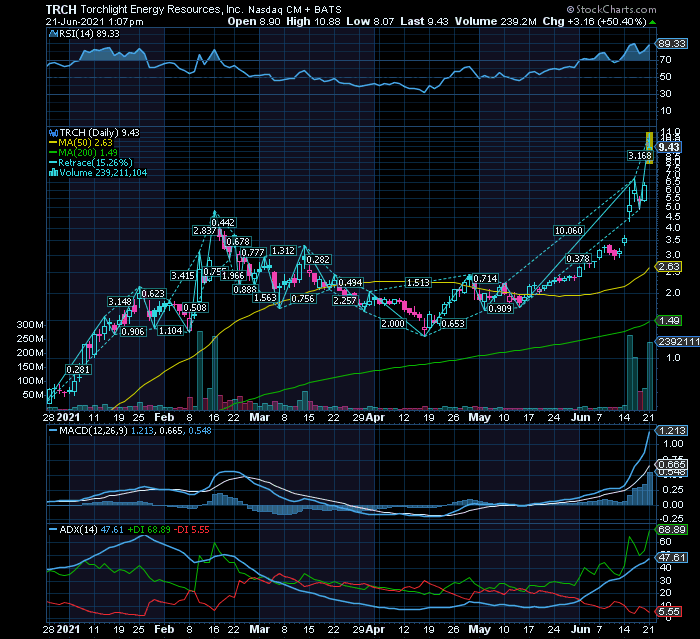Click the Volume 239.2M header value
The height and width of the screenshot is (639, 700).
(496, 21)
